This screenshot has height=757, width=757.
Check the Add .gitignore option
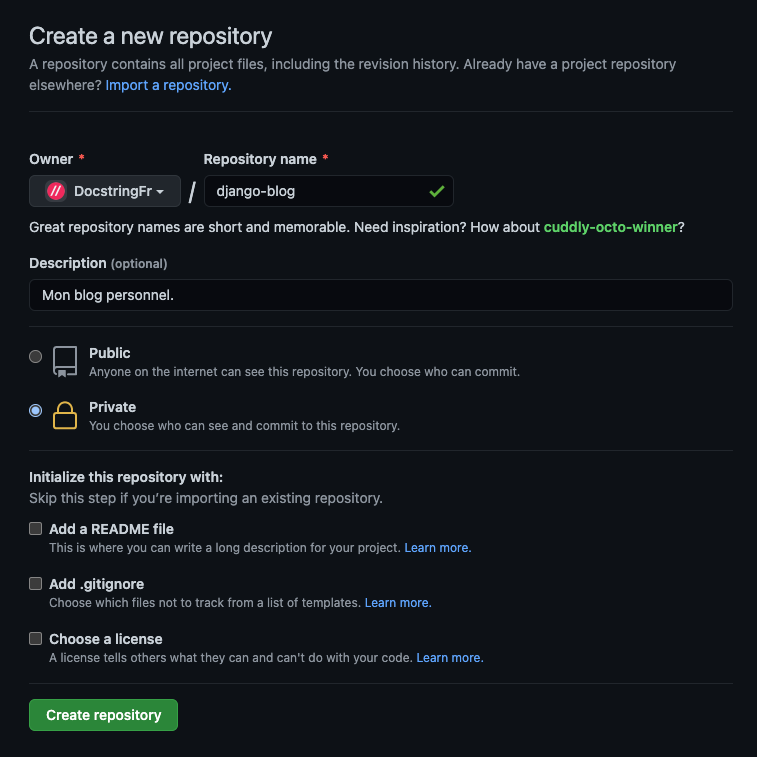[36, 584]
